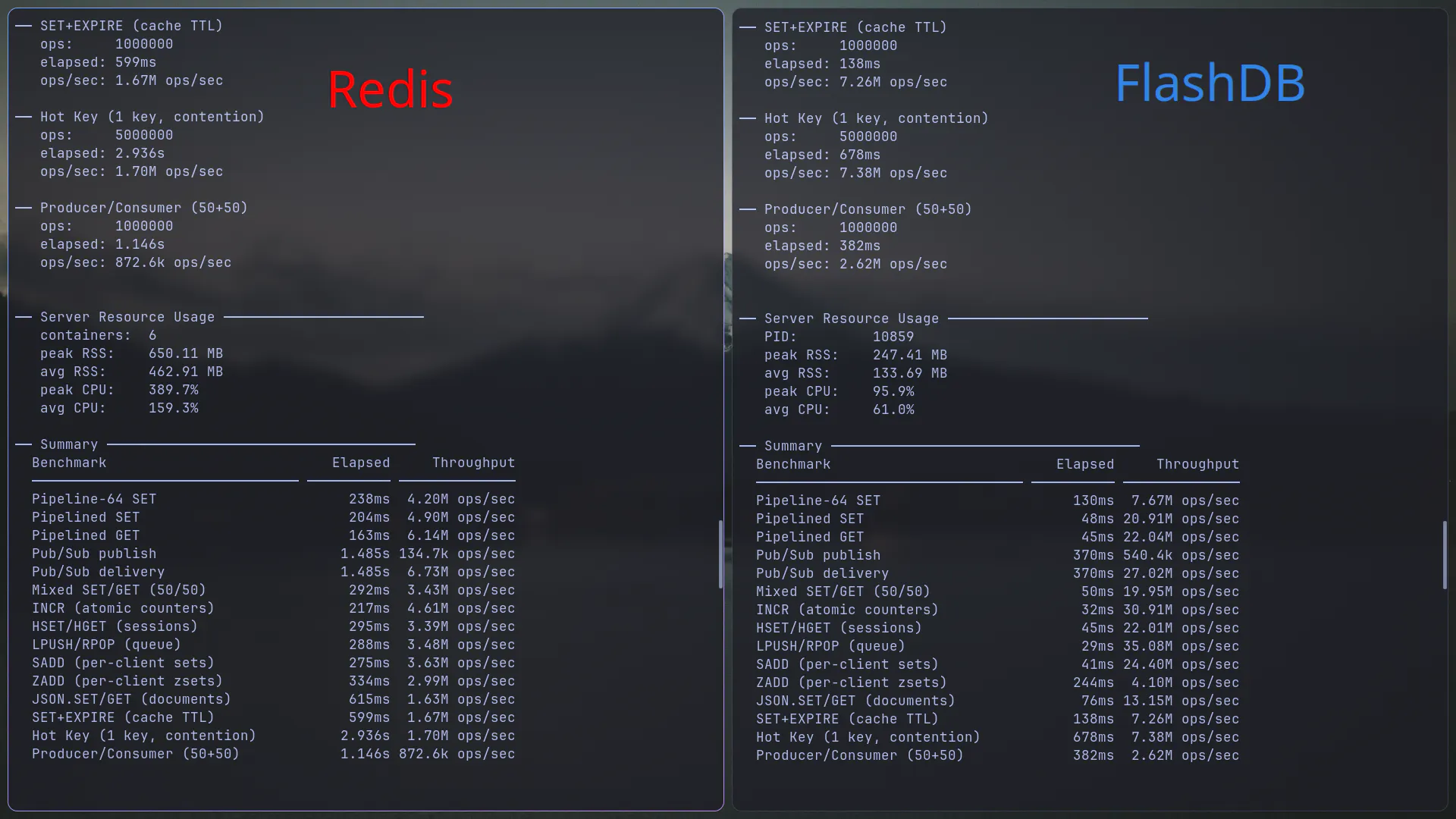Click FlashDB 'Throughput' column header

click(1198, 464)
